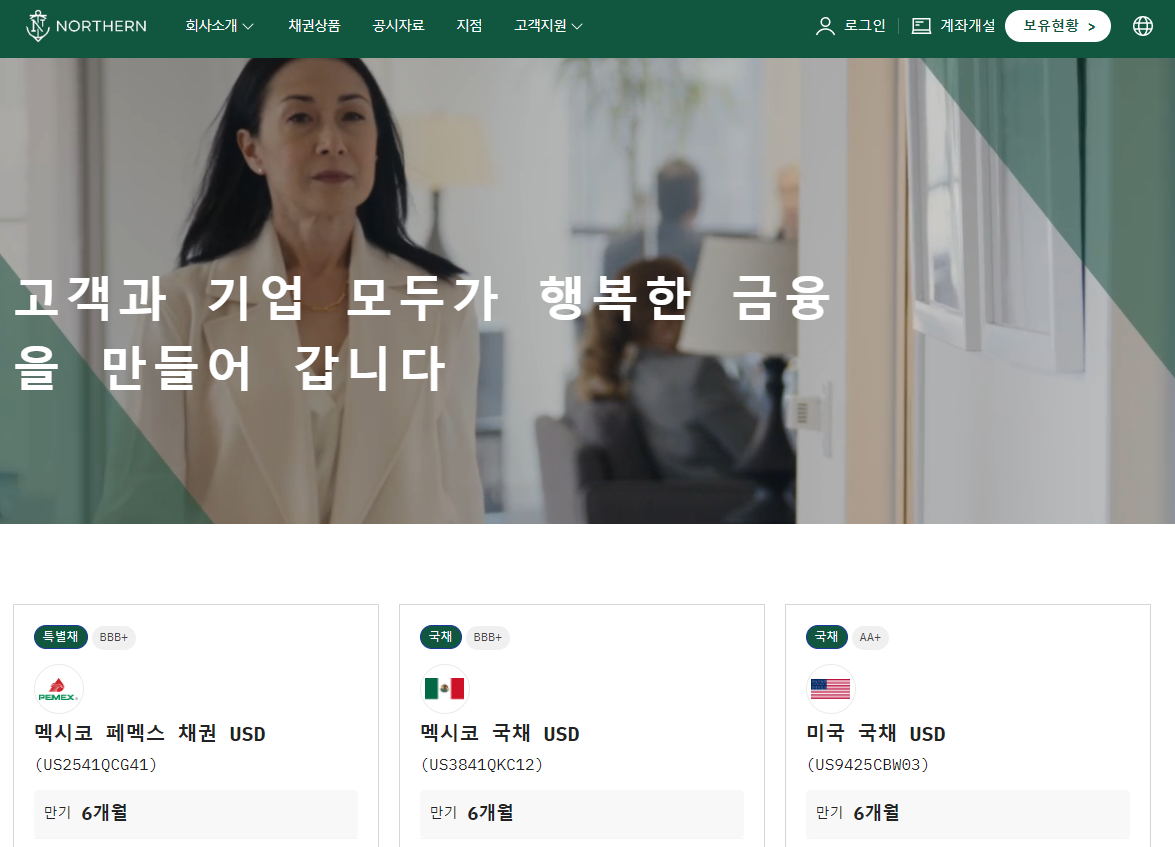Image resolution: width=1175 pixels, height=847 pixels.
Task: Open the 공시자료 menu item
Action: (399, 26)
